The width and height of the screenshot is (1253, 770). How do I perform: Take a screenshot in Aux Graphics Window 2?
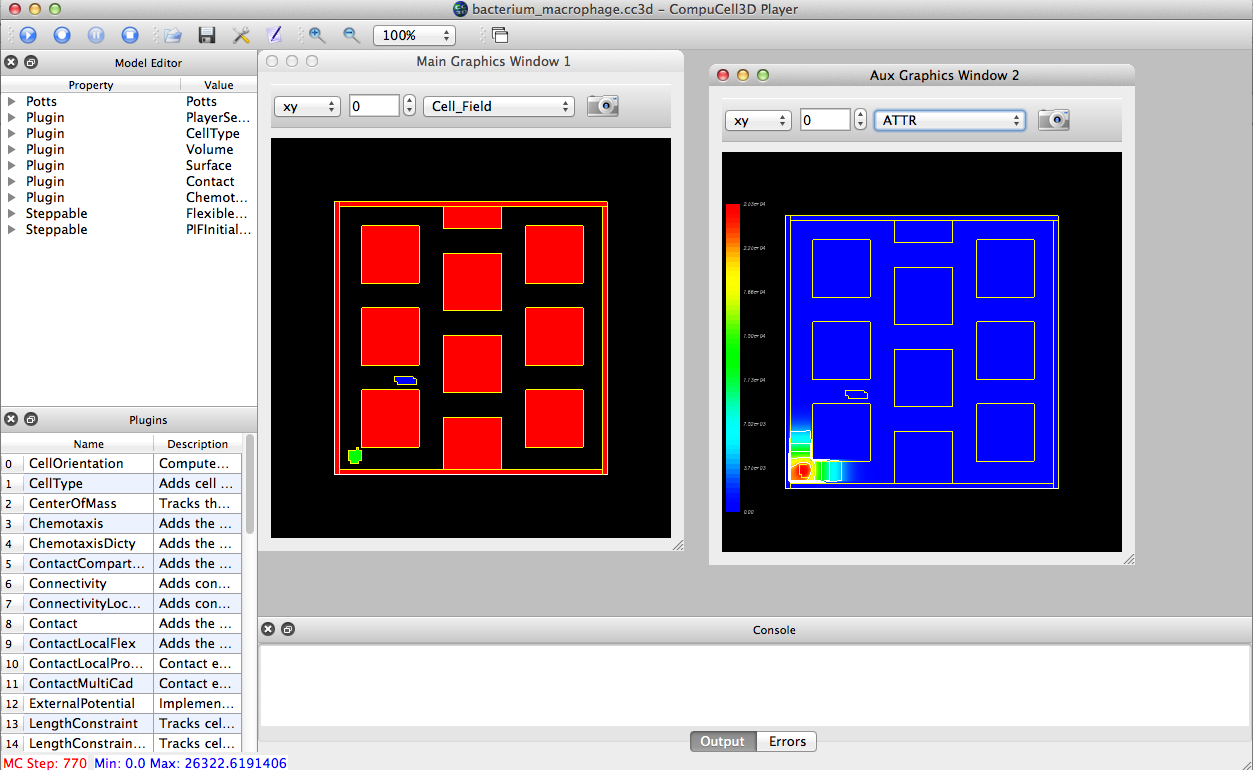tap(1053, 119)
